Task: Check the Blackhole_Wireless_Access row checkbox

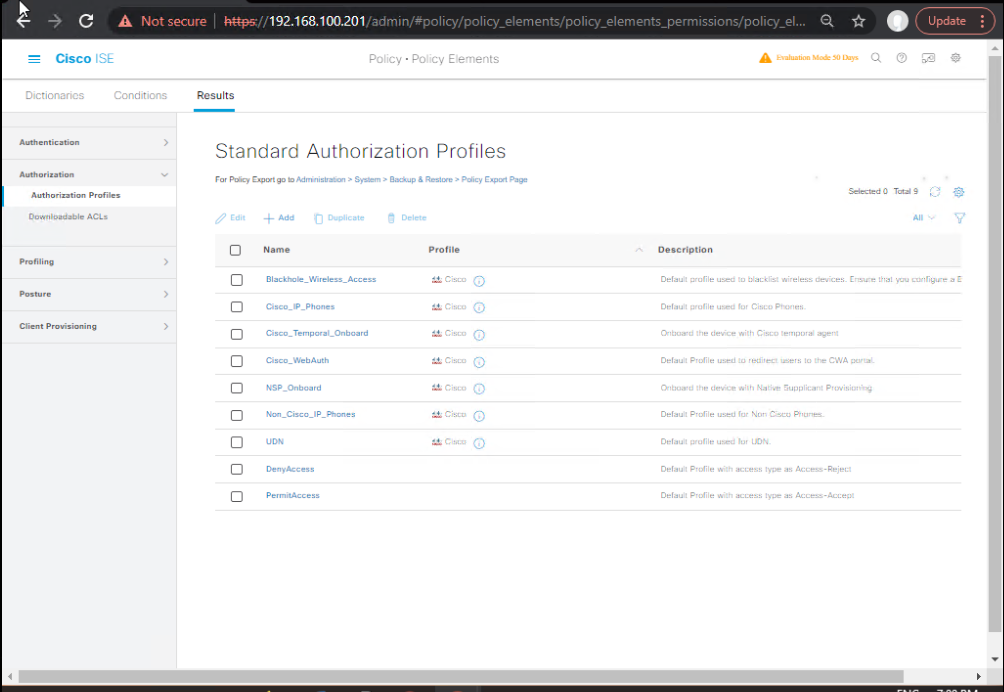Action: point(237,280)
